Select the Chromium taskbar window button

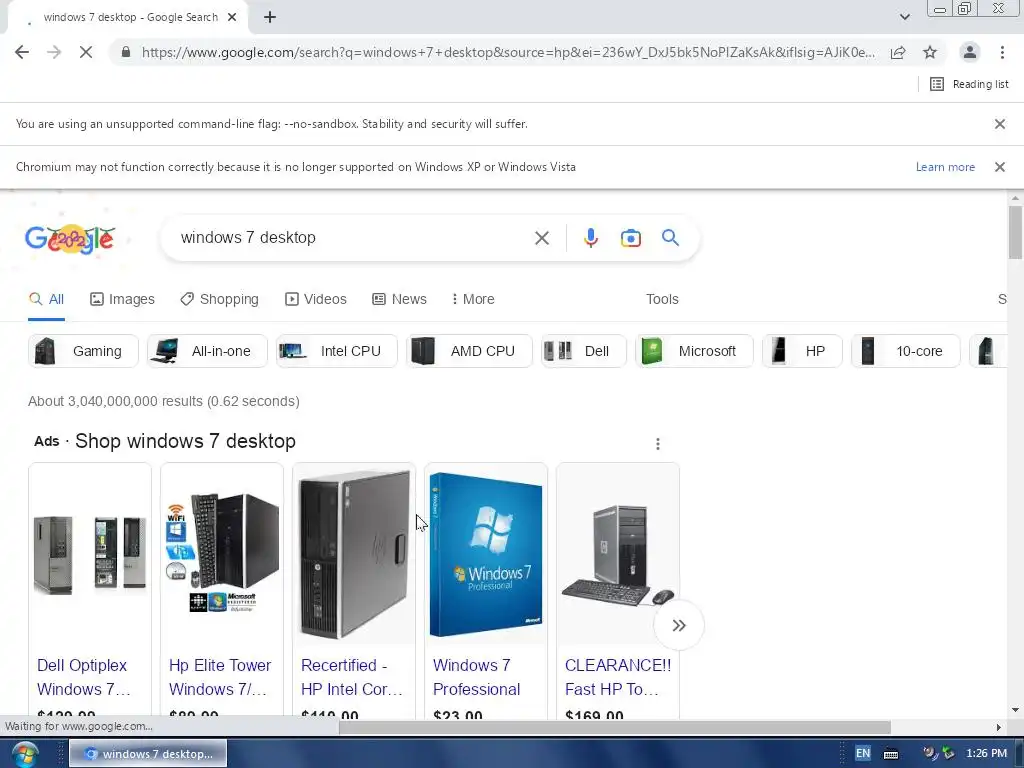(148, 754)
